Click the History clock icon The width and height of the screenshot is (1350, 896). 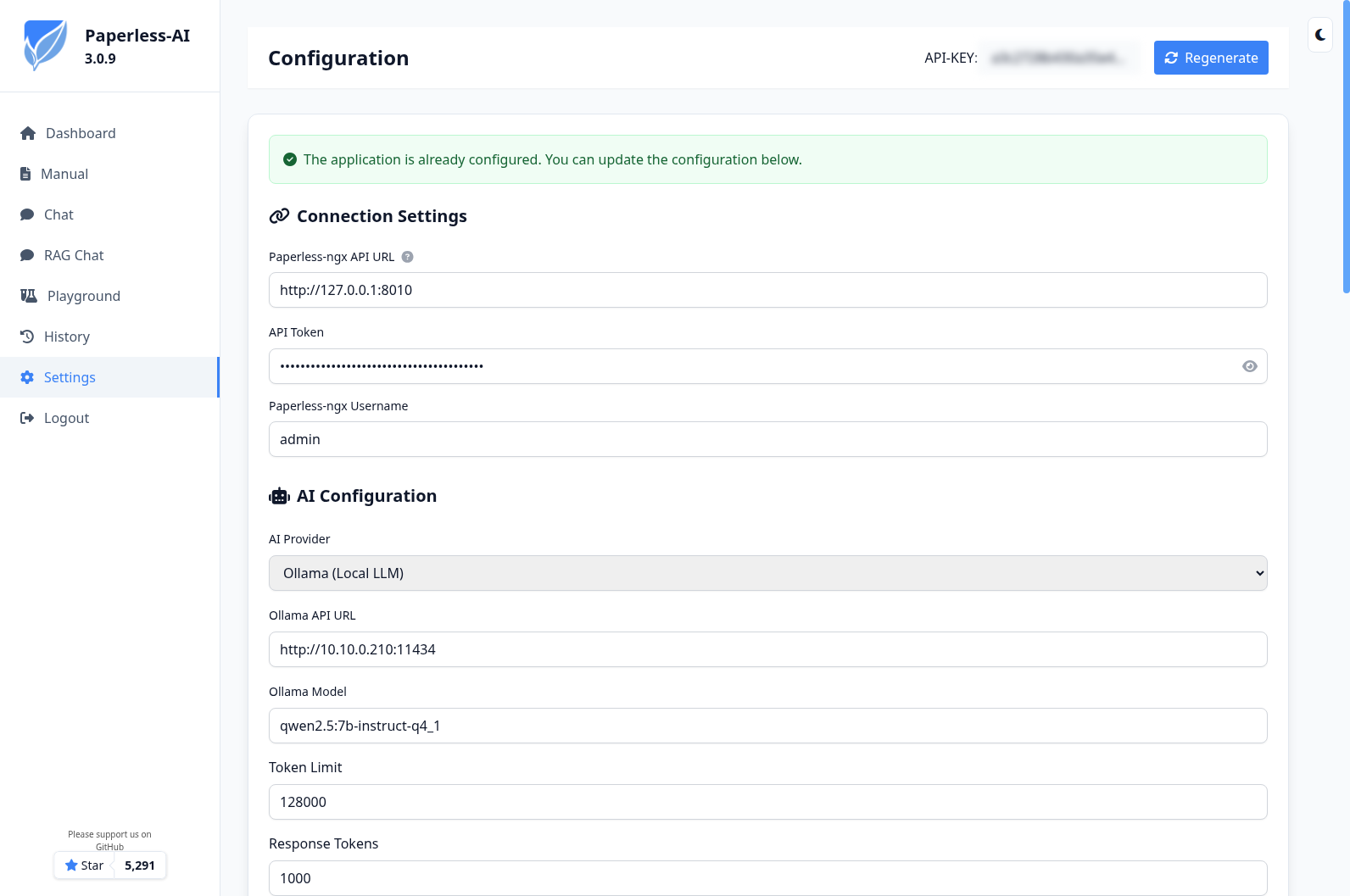(27, 337)
